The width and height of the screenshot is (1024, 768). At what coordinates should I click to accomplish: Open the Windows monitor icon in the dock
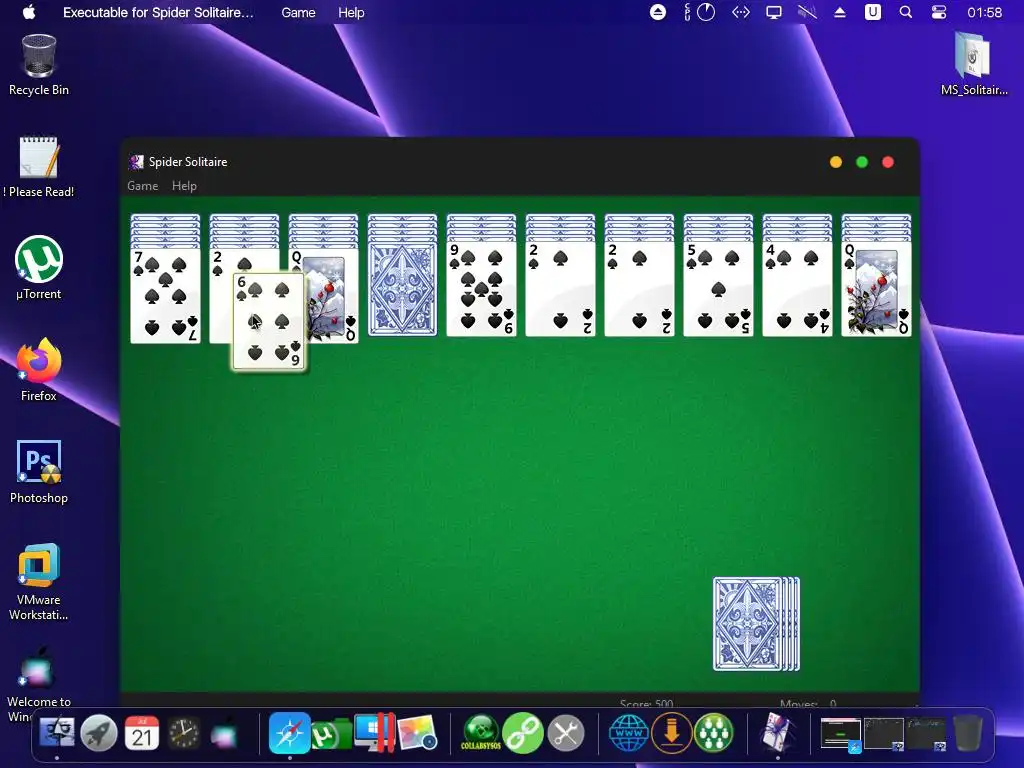374,733
